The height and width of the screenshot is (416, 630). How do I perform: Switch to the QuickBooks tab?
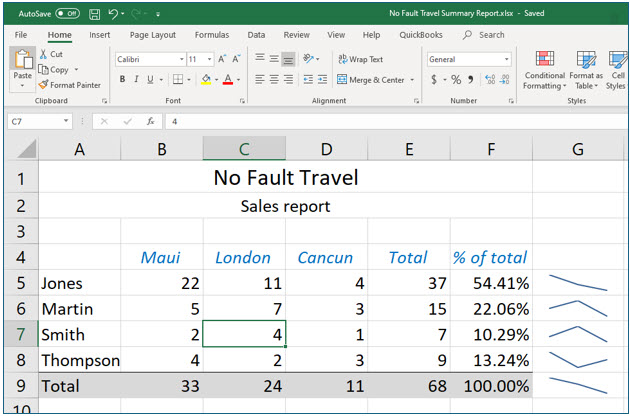click(421, 35)
